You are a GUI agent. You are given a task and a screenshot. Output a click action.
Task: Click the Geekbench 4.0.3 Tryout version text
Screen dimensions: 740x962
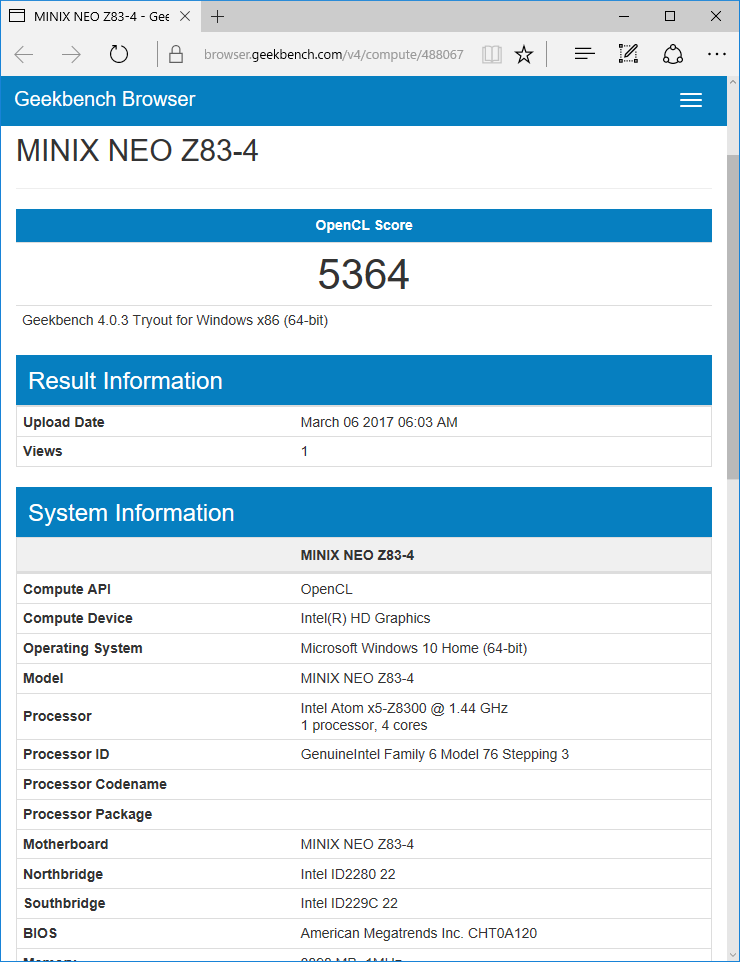point(175,320)
